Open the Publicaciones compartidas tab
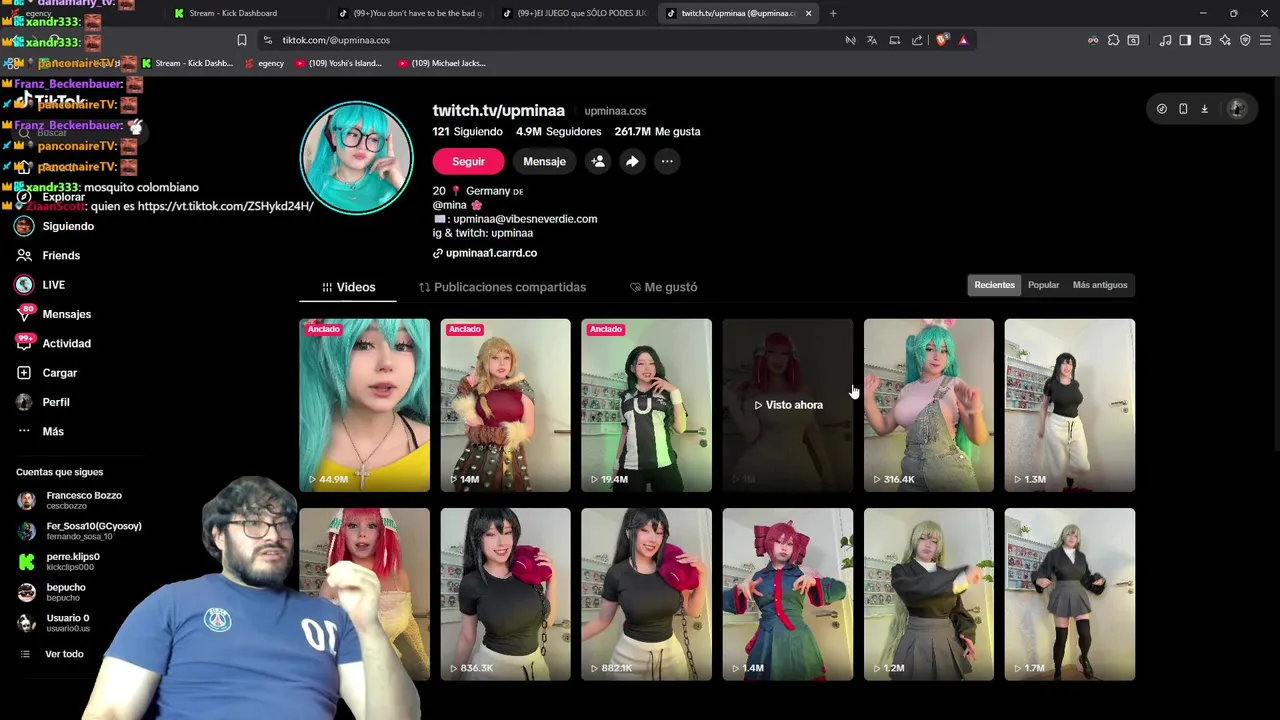 [502, 287]
